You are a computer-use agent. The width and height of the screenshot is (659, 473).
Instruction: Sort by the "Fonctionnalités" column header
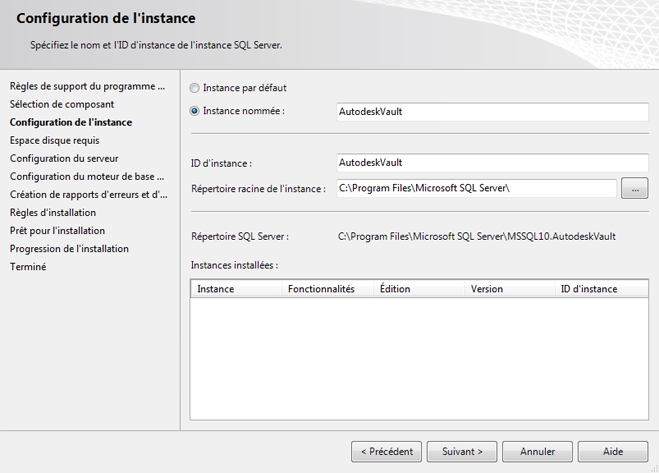(x=327, y=289)
